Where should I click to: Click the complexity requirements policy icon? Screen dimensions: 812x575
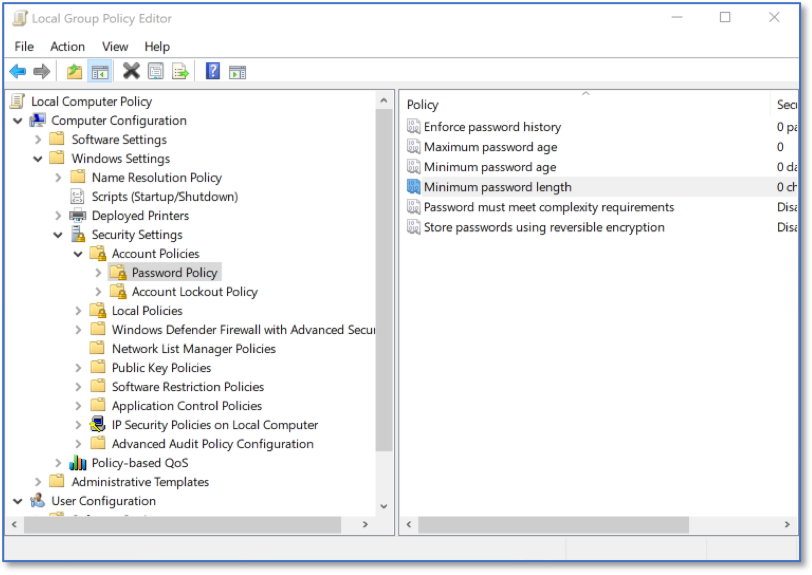(x=413, y=207)
